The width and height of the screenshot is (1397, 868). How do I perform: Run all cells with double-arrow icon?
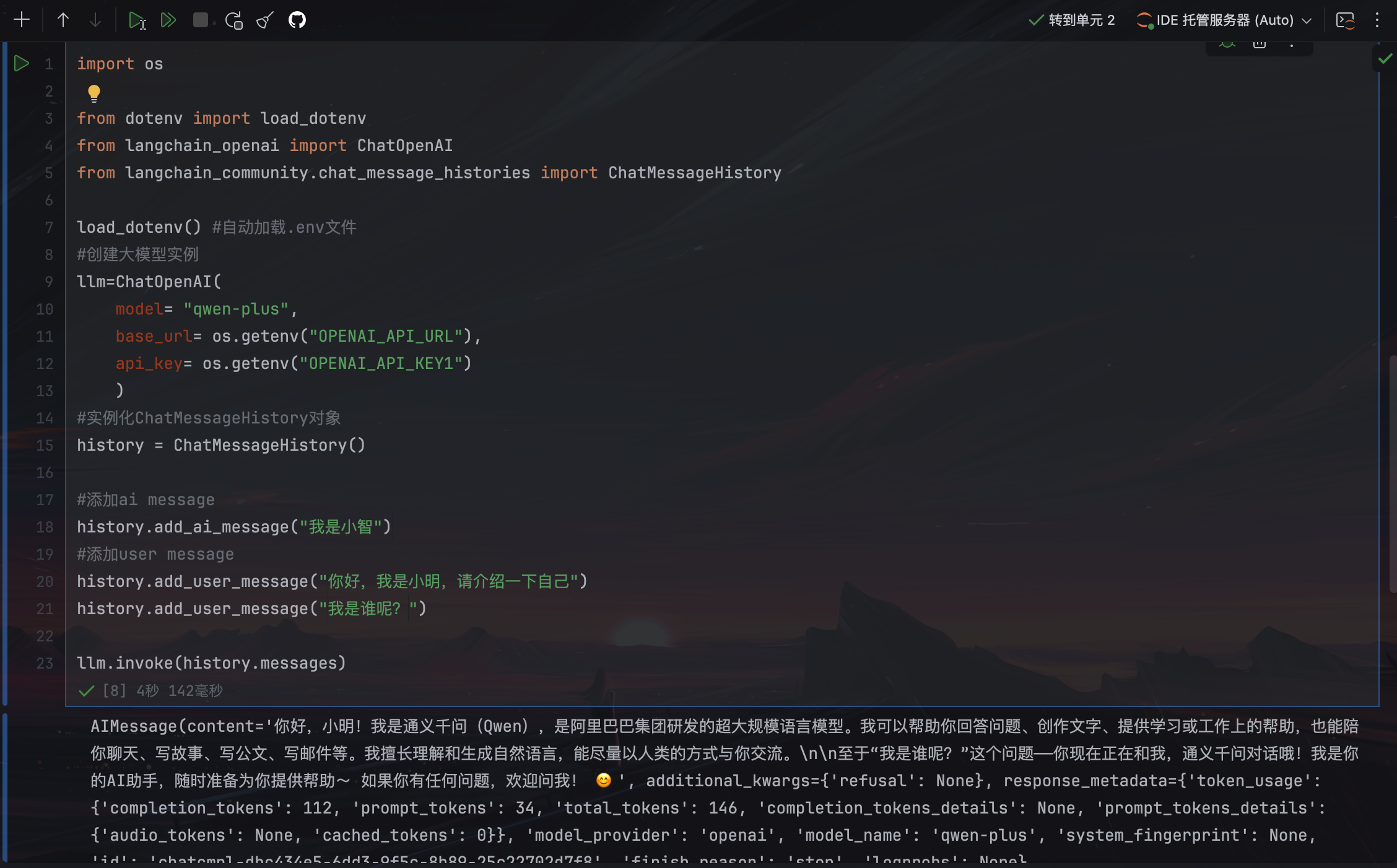pos(168,20)
